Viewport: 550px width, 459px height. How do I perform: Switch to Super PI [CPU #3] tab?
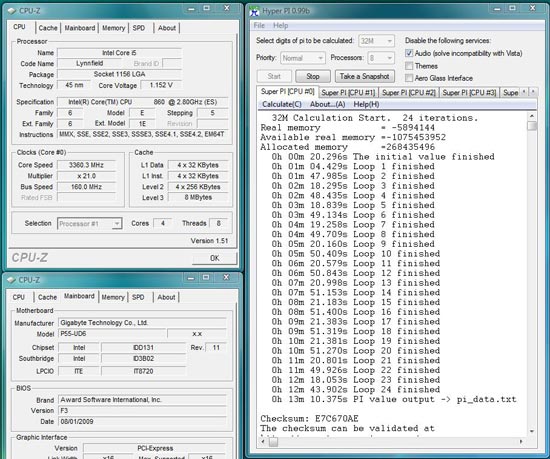469,93
